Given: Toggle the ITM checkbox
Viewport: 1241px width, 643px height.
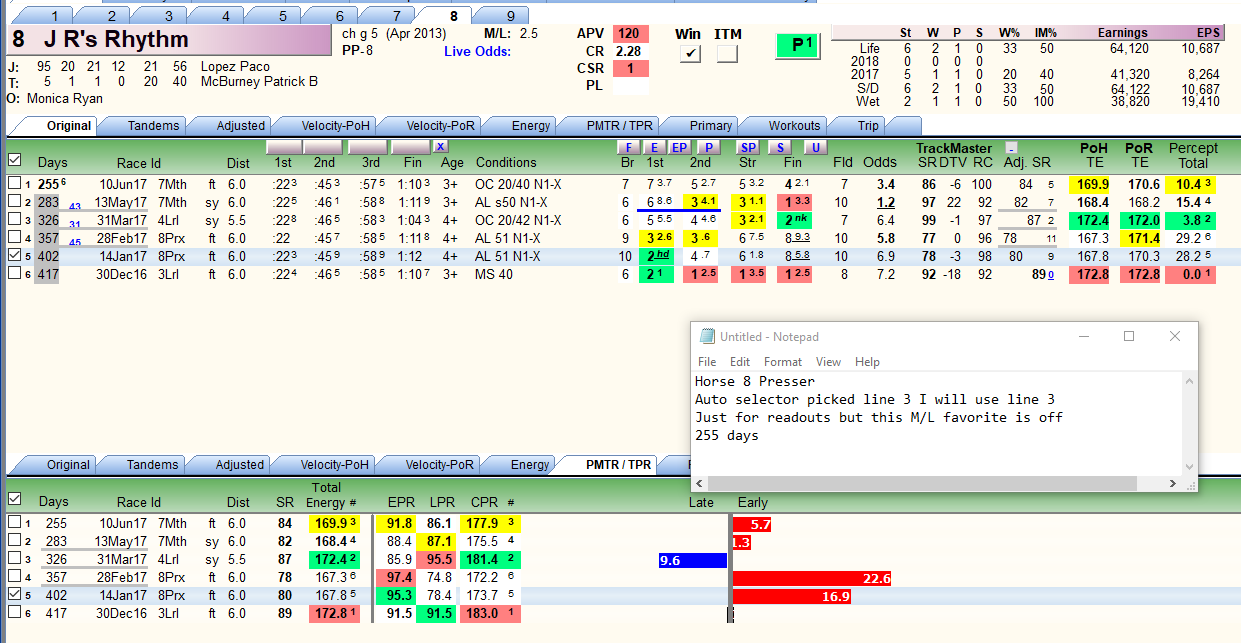Looking at the screenshot, I should pos(727,54).
